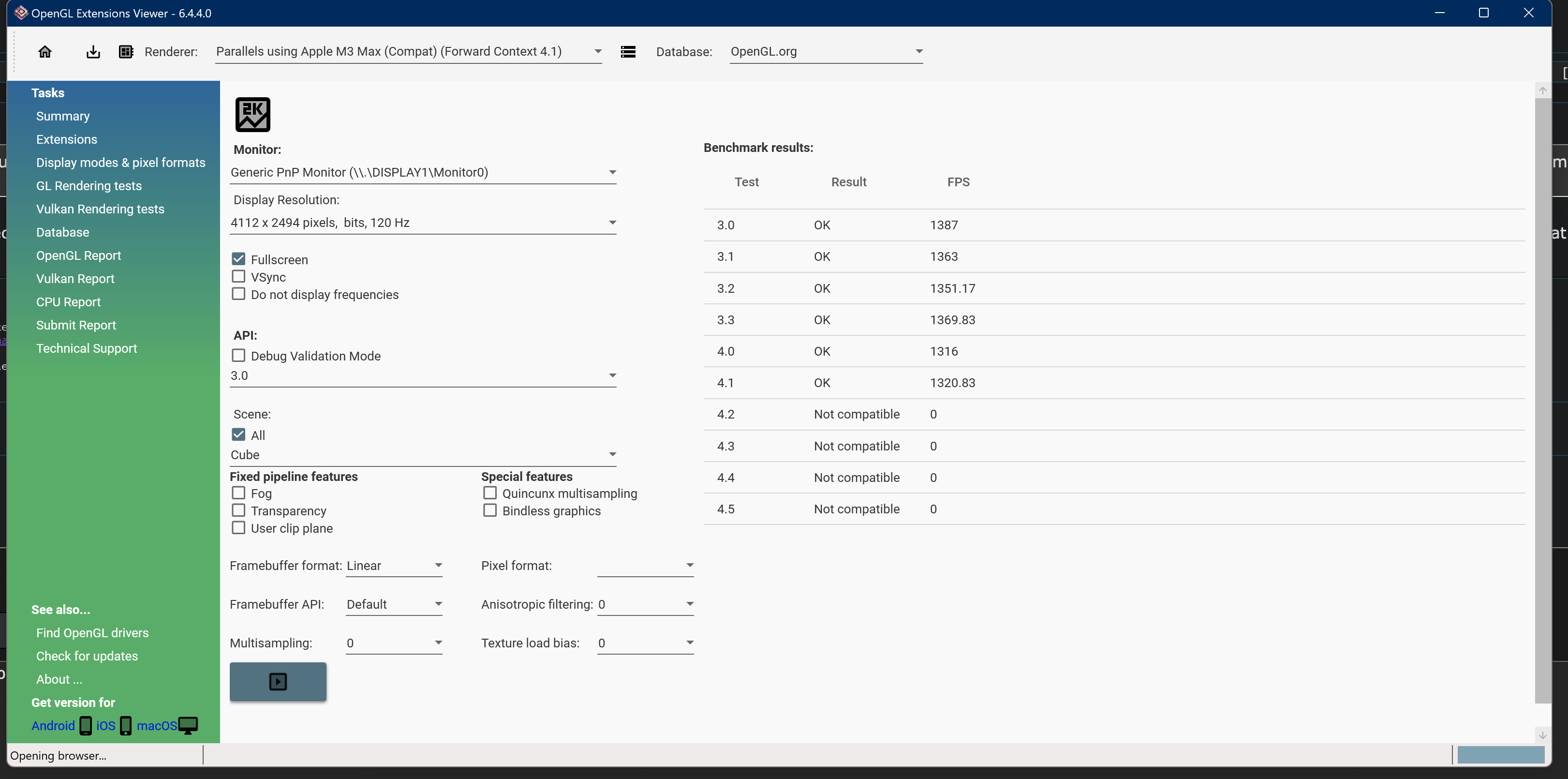Open Find OpenGL drivers link
The width and height of the screenshot is (1568, 779).
(92, 633)
